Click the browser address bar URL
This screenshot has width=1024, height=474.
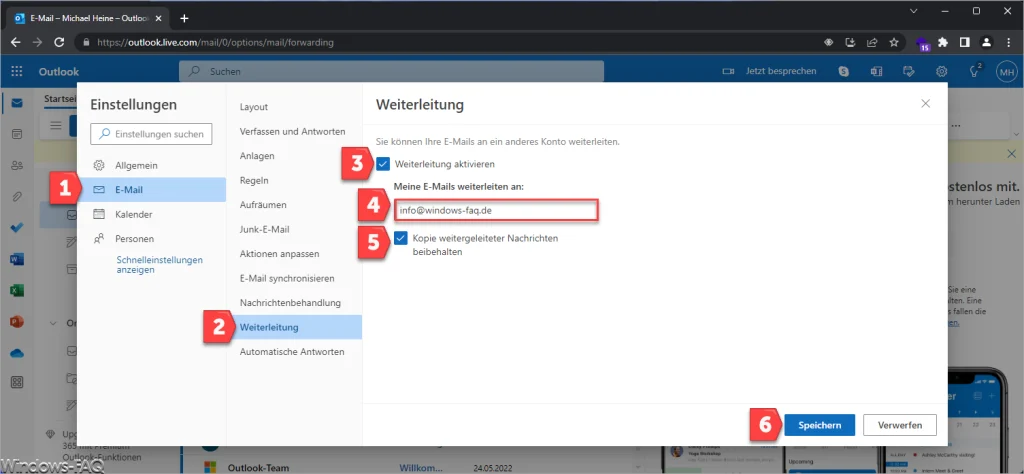click(x=216, y=42)
